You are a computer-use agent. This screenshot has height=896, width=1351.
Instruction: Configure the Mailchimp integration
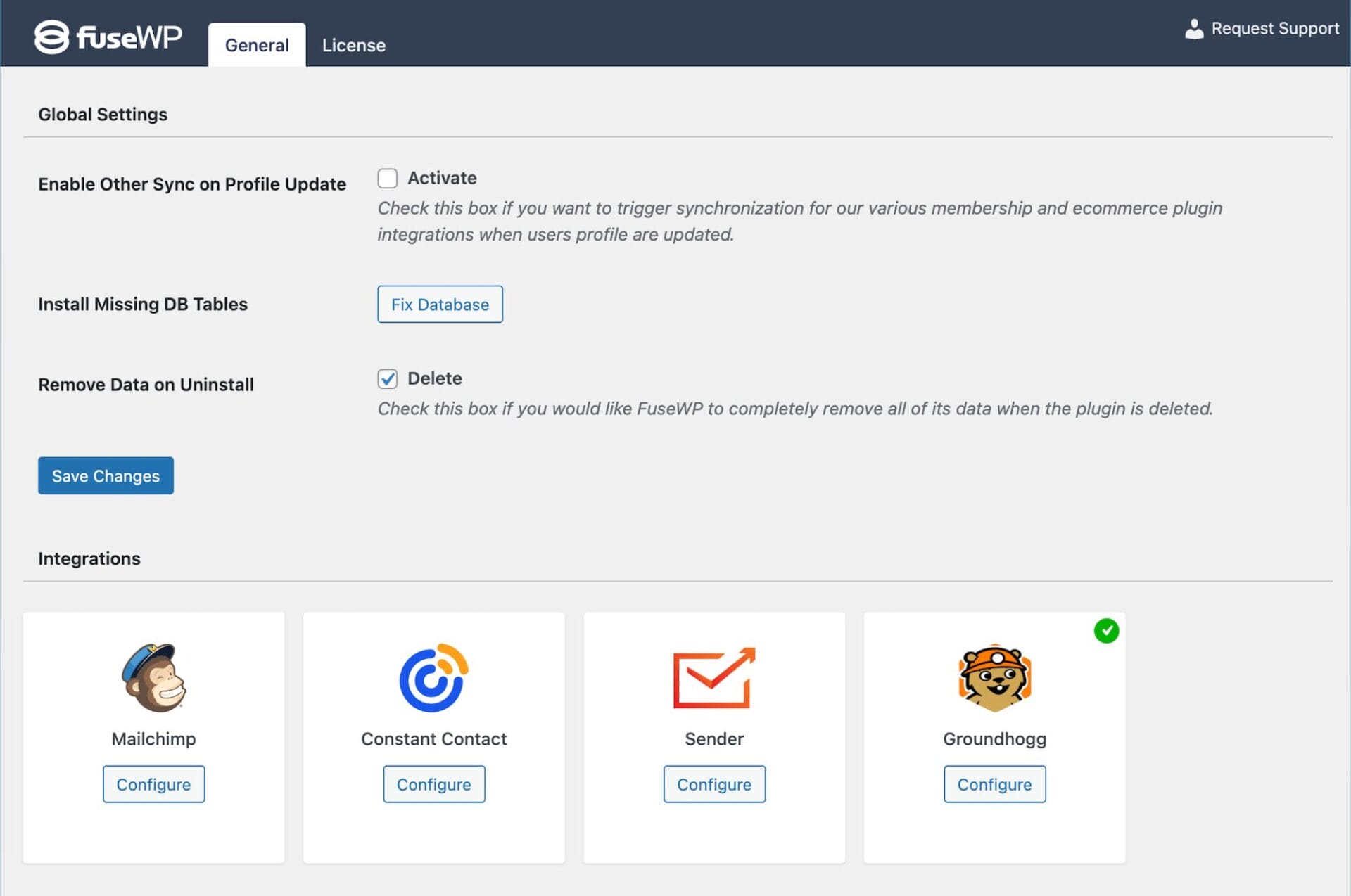point(153,784)
